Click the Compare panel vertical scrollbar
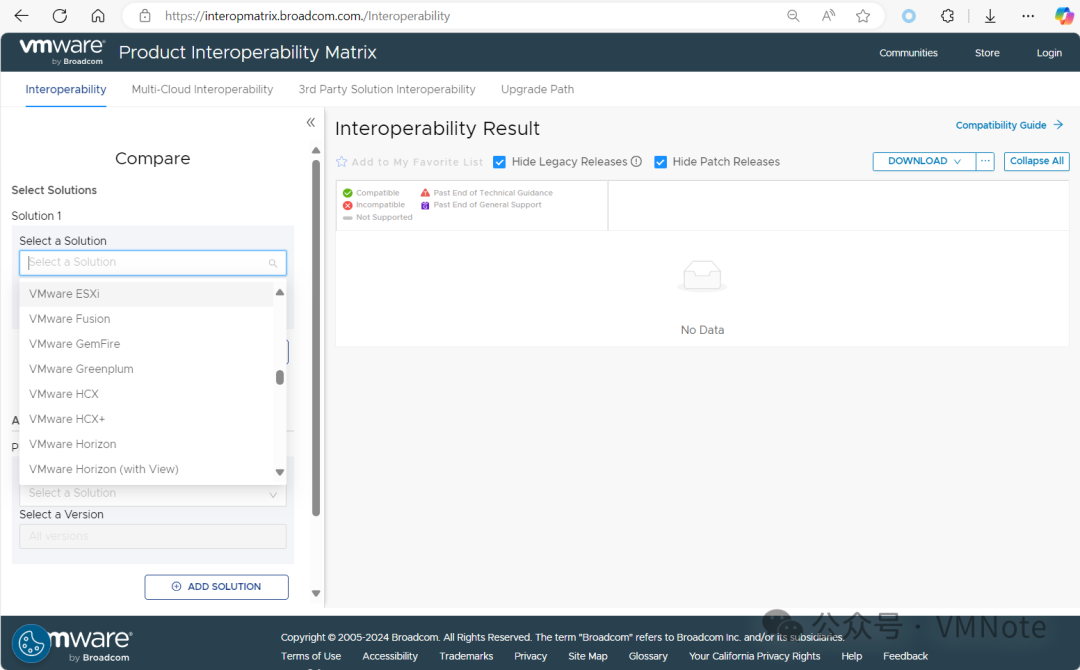 coord(316,337)
